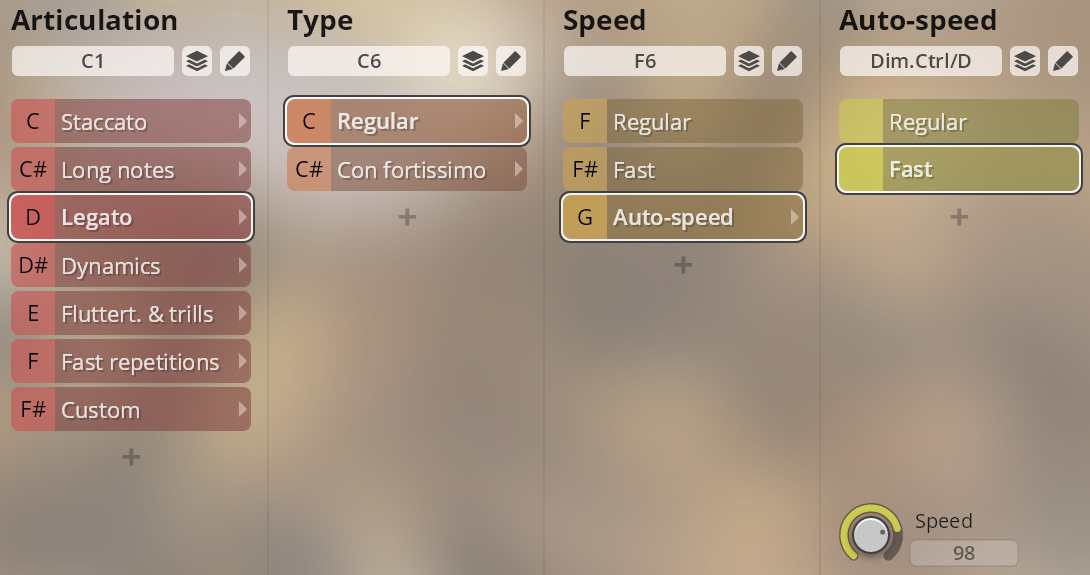The height and width of the screenshot is (575, 1090).
Task: Select Regular in the Auto-speed column
Action: pos(958,122)
